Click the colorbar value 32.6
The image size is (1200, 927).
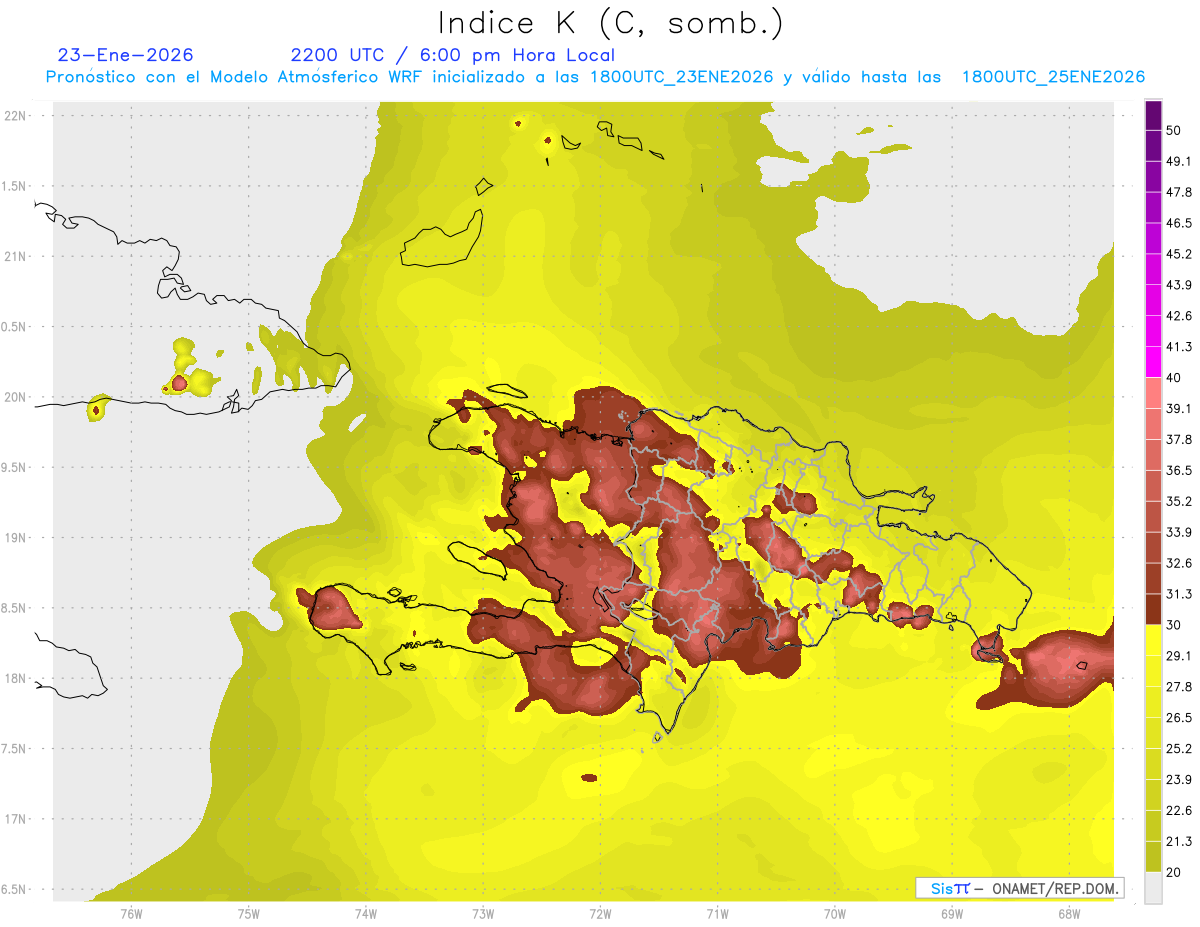tap(1179, 563)
